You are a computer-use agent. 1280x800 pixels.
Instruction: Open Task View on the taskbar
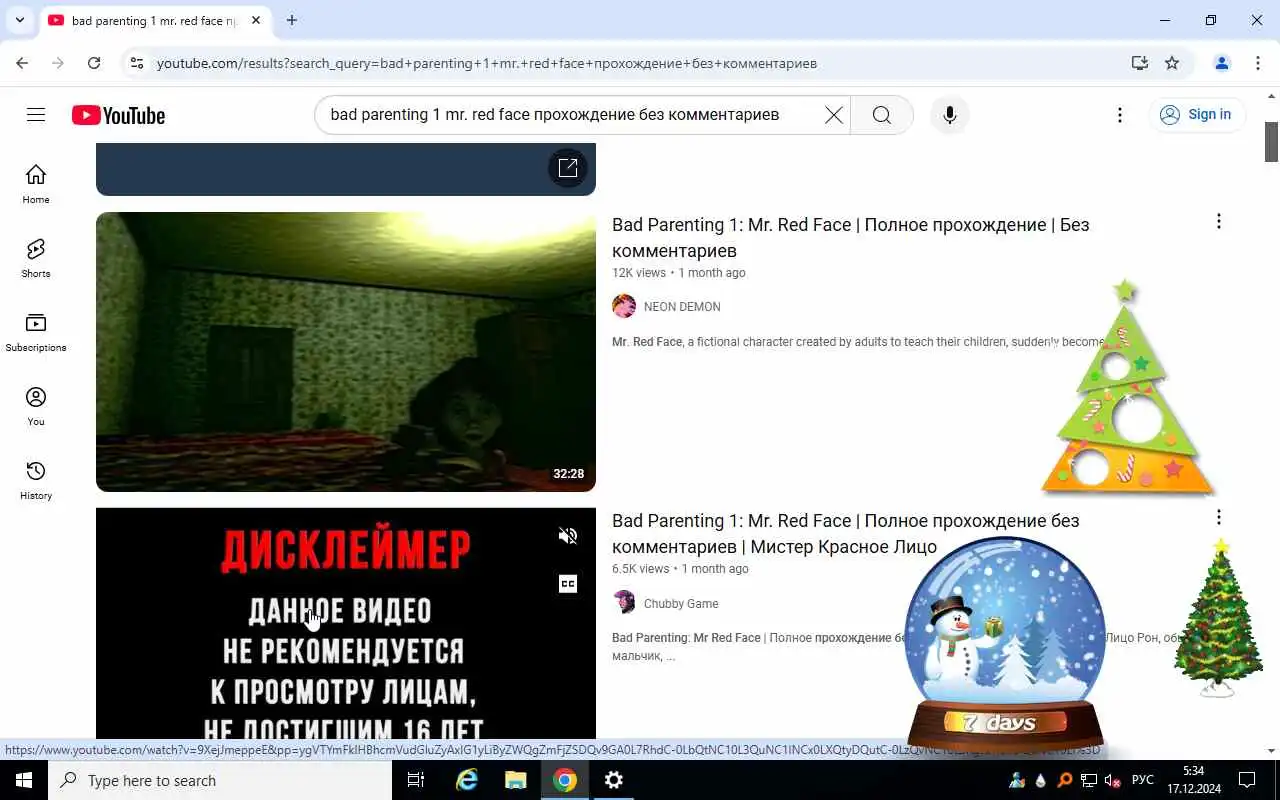pos(416,780)
